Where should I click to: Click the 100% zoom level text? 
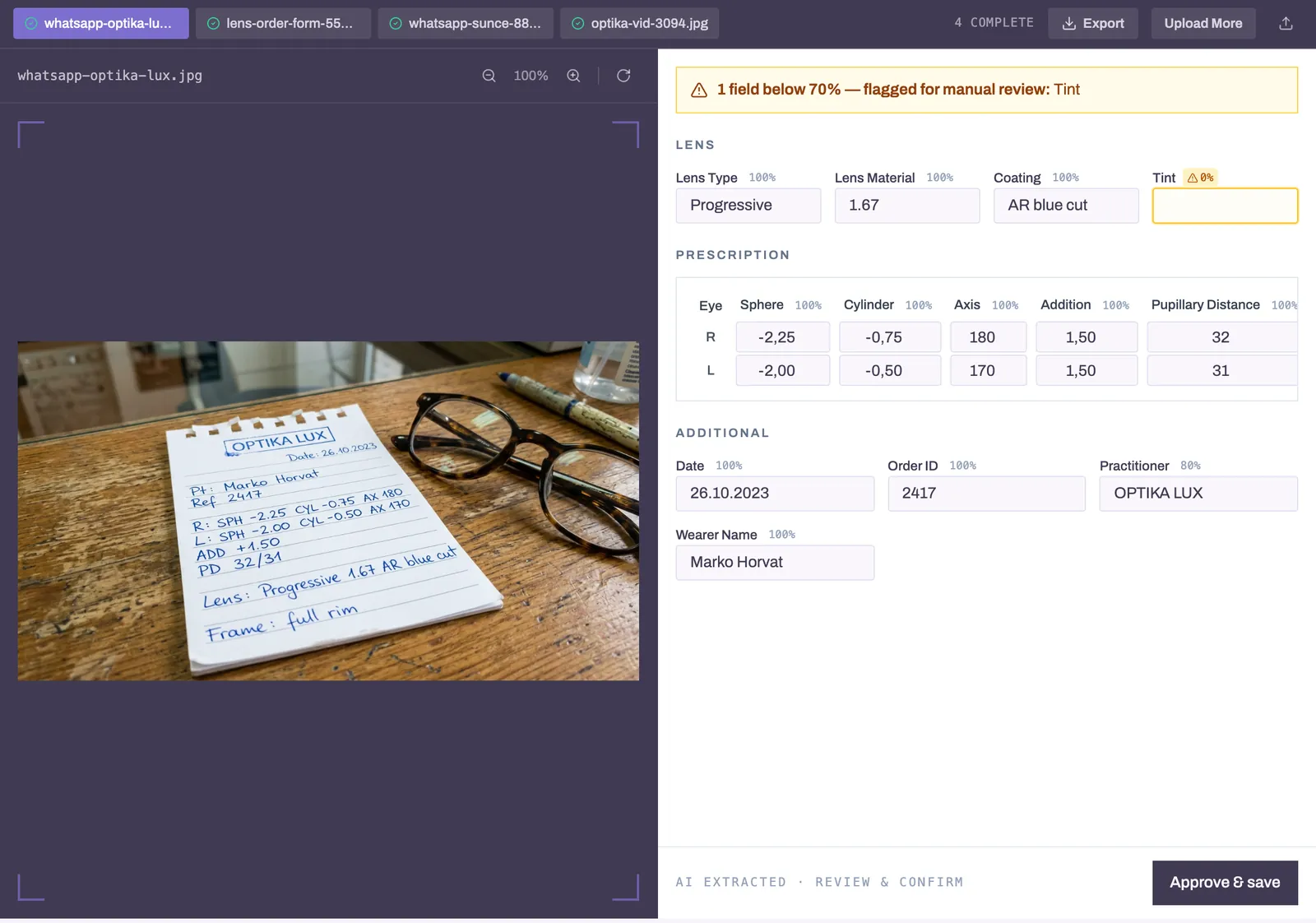531,76
